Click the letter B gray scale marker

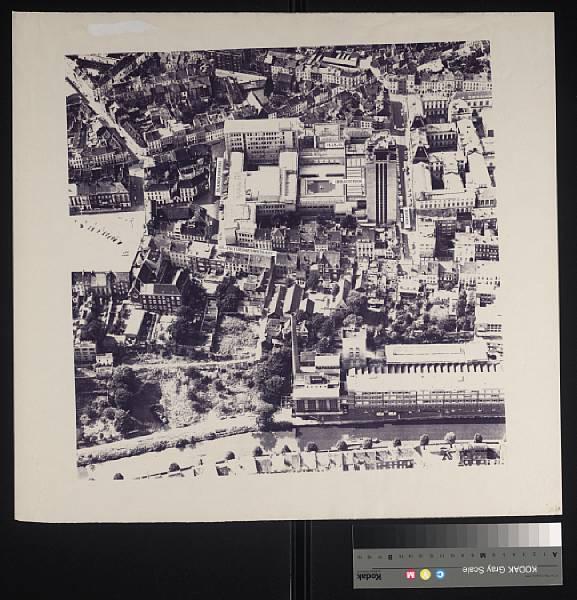point(390,556)
